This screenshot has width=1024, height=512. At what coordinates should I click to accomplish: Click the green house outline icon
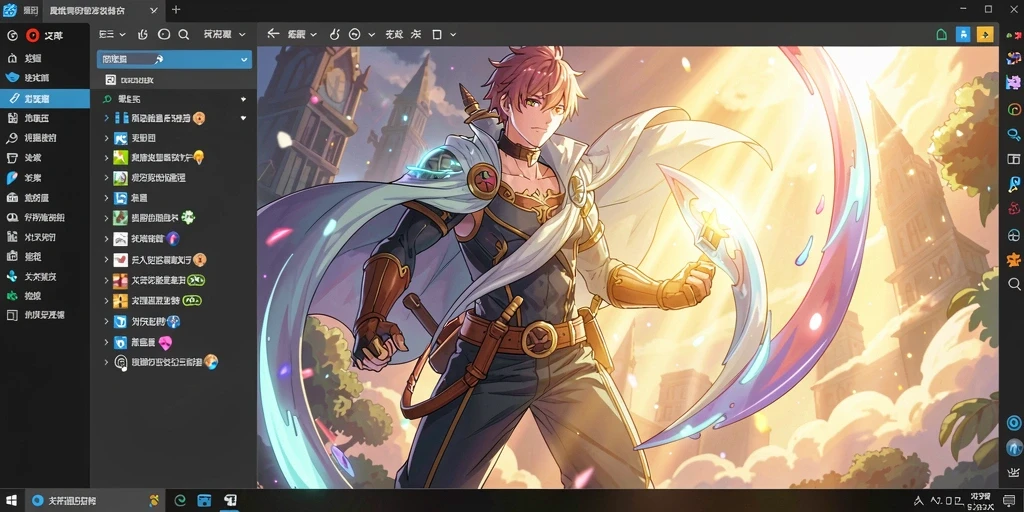tap(941, 35)
